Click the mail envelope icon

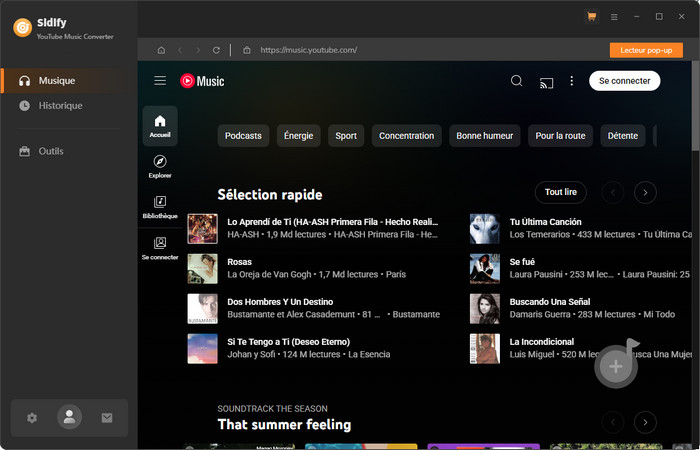[x=107, y=418]
